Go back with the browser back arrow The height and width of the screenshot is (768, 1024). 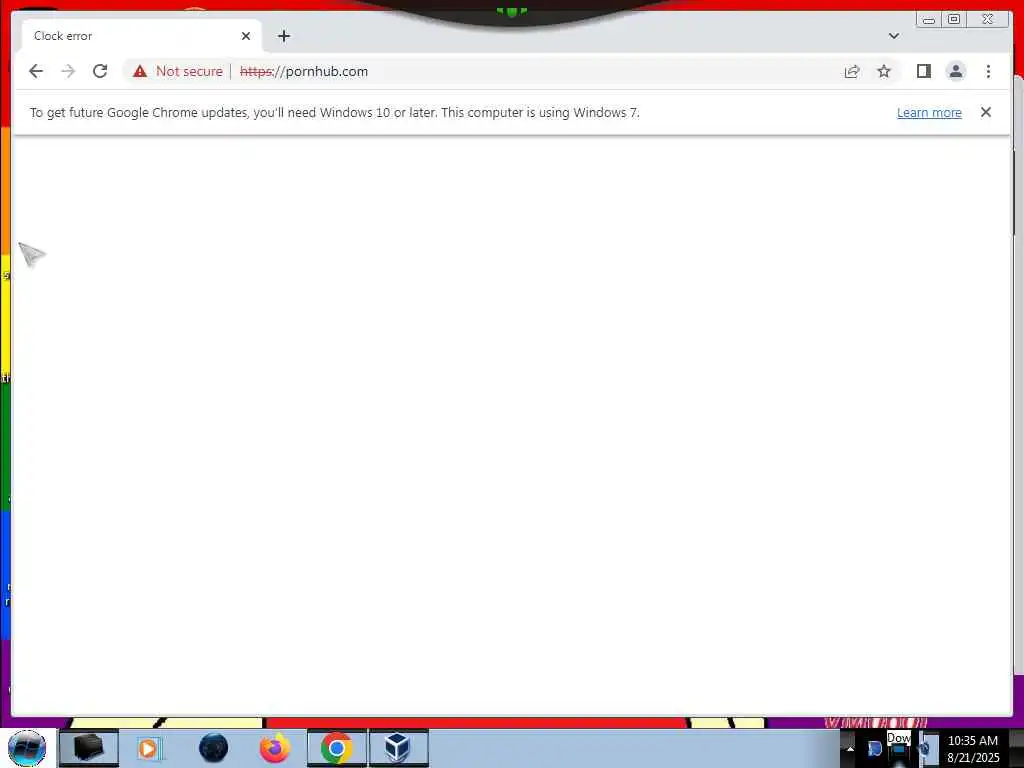[36, 71]
